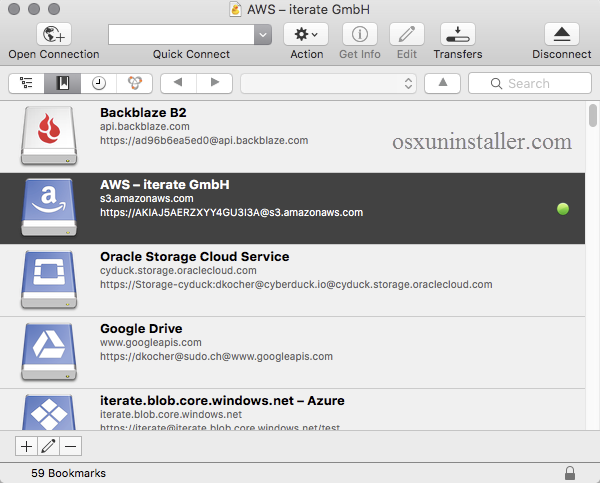
Task: Select the Google Drive bookmark icon
Action: [x=50, y=352]
